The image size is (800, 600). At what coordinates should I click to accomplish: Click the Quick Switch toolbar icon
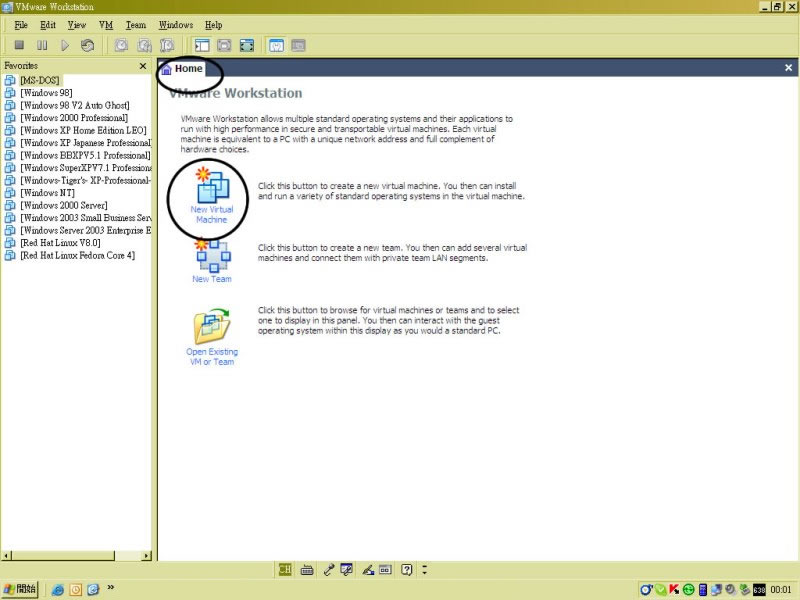(x=224, y=45)
